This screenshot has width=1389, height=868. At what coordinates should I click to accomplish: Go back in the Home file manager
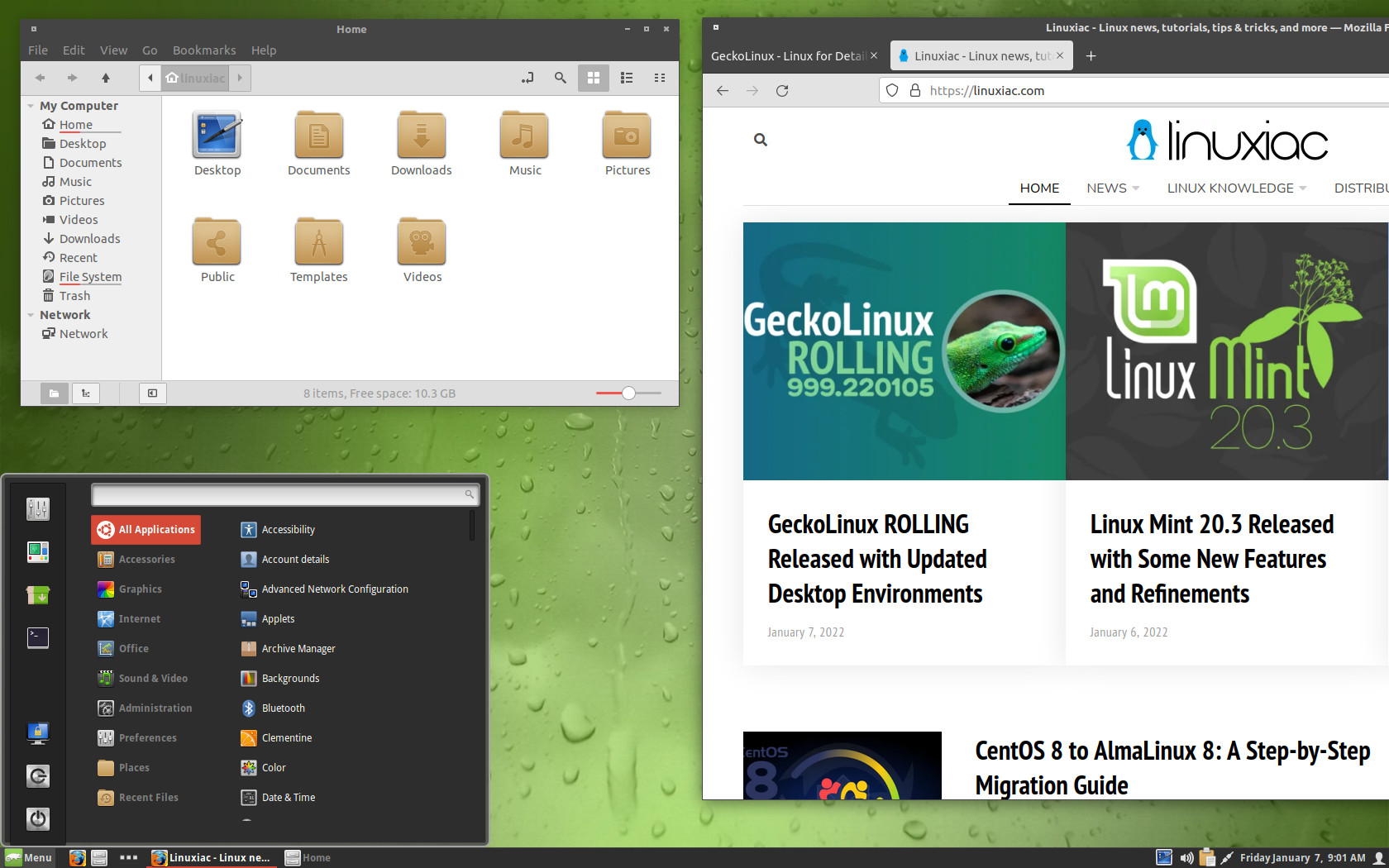point(40,78)
